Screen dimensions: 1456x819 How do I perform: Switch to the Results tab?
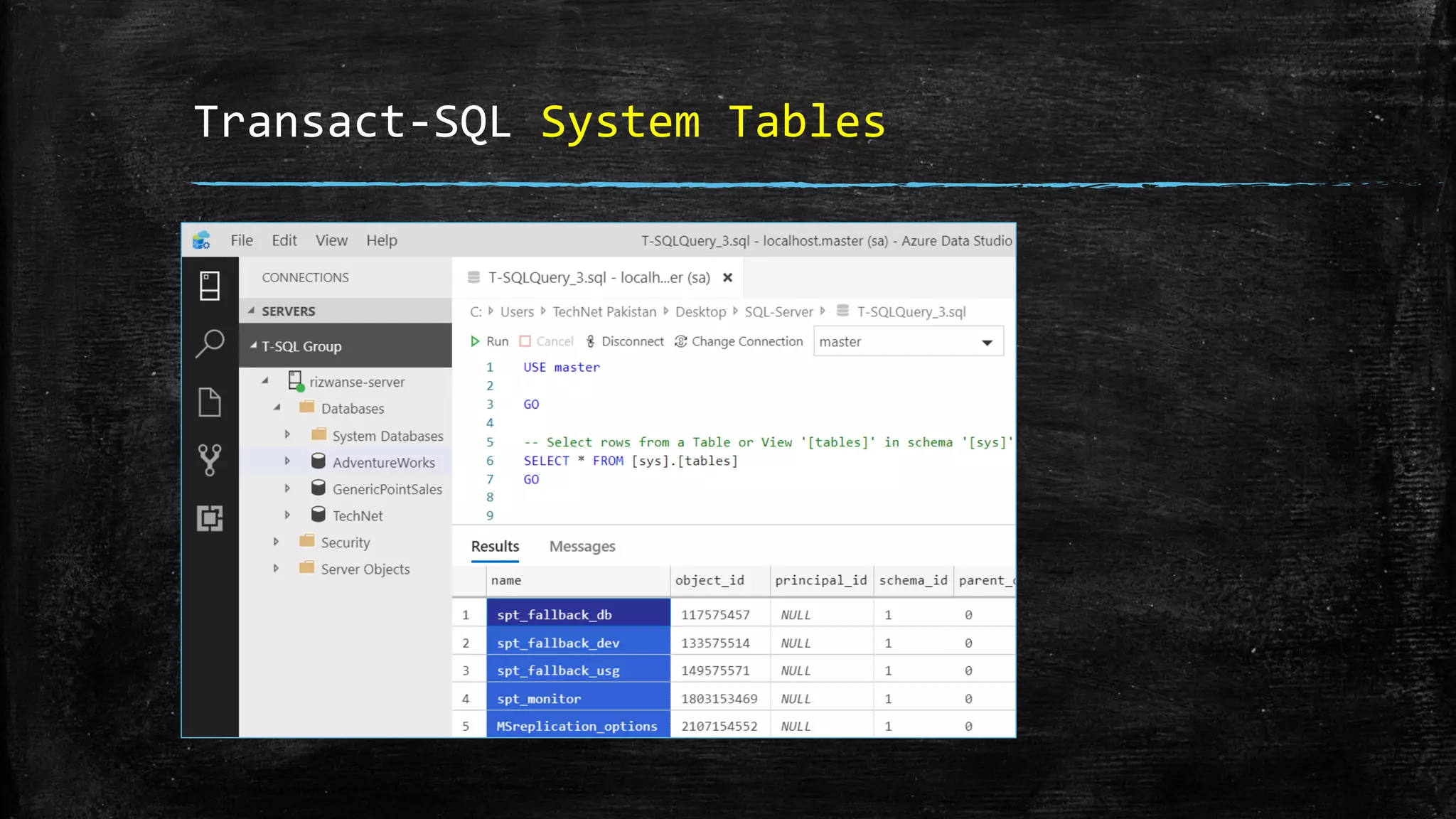pos(495,547)
